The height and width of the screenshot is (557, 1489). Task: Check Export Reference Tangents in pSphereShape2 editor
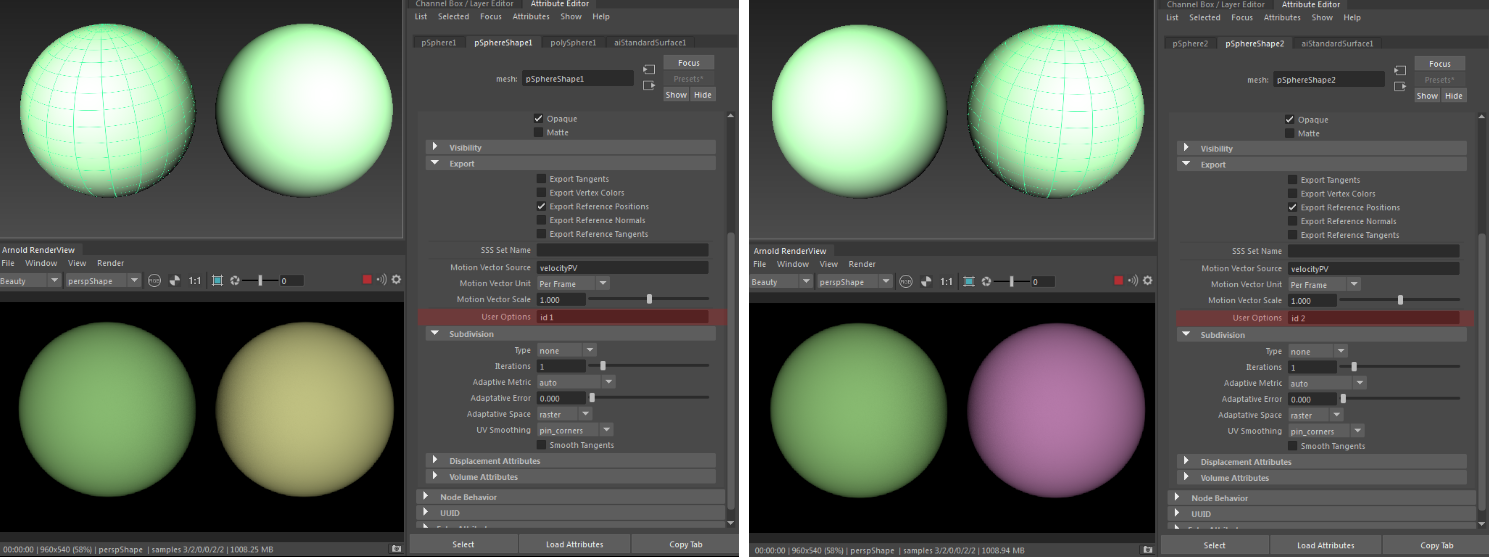tap(1292, 235)
